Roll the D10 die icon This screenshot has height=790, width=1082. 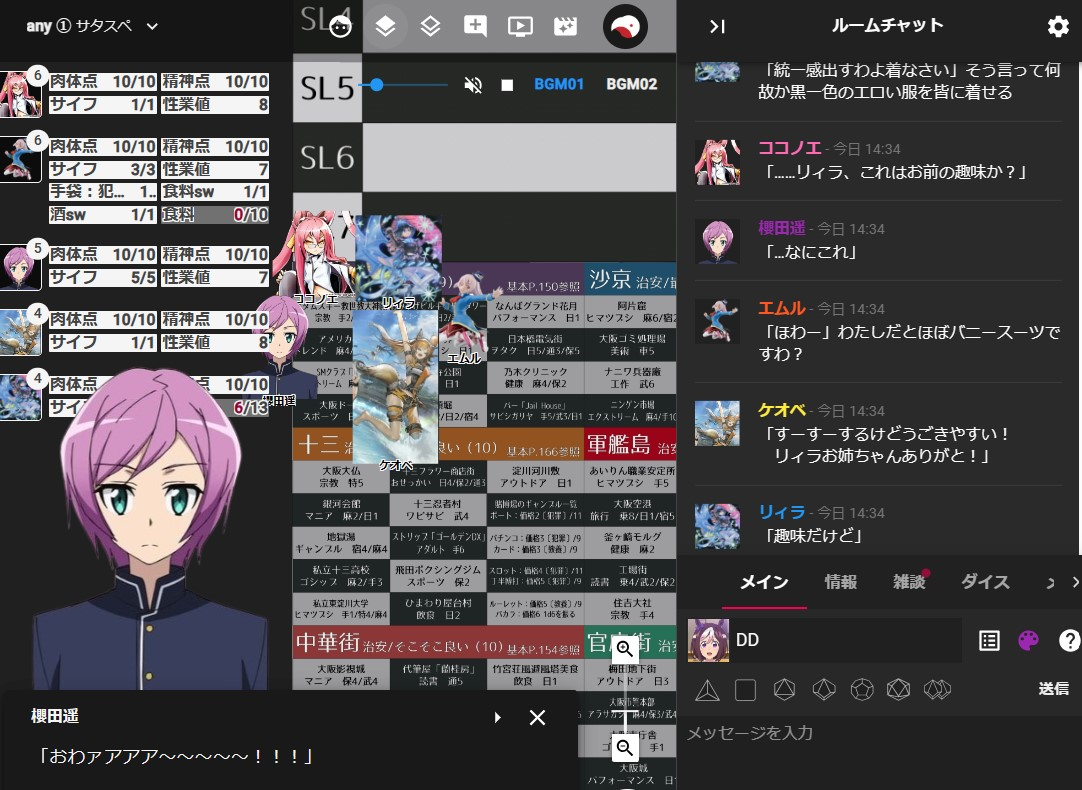(824, 689)
